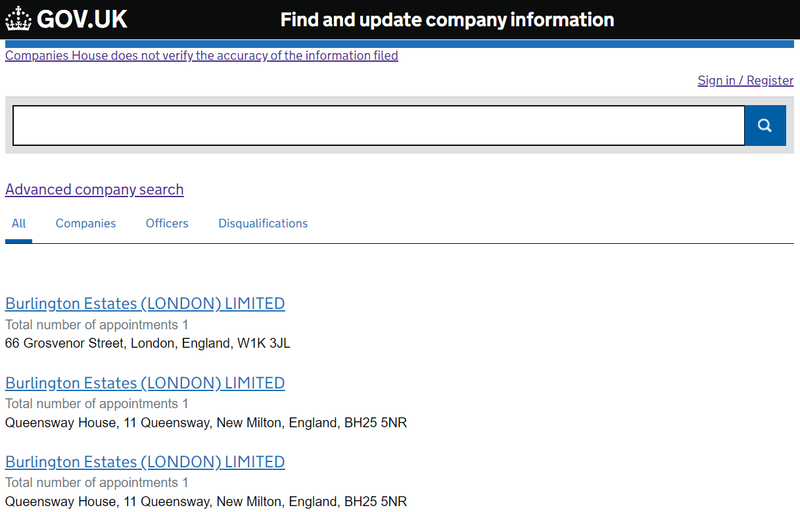Click Queensway House address under last result
Screen dimensions: 800x512
click(x=206, y=502)
